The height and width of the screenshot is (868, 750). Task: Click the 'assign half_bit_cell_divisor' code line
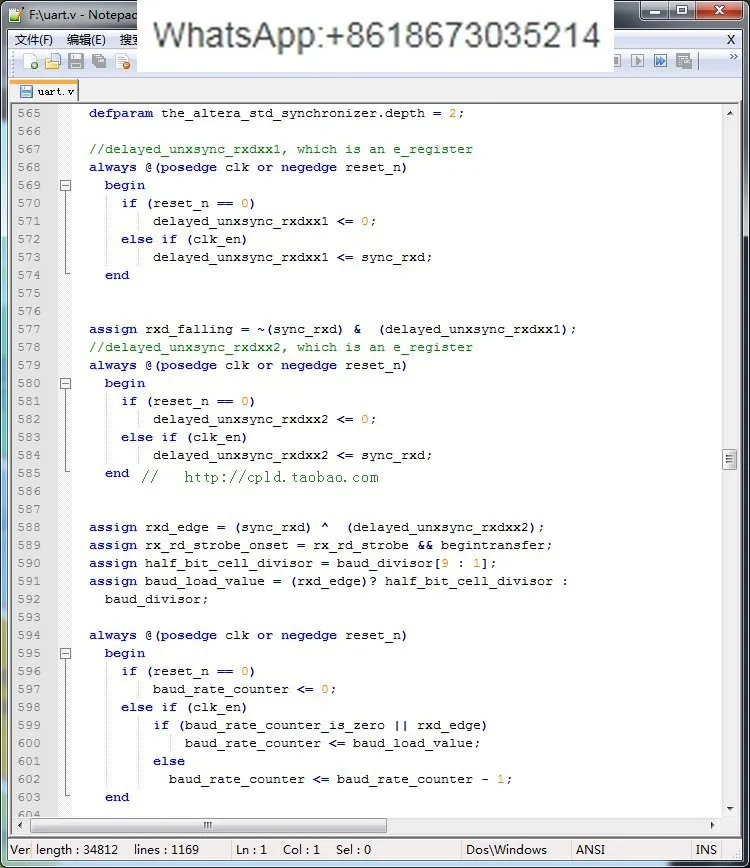coord(293,564)
